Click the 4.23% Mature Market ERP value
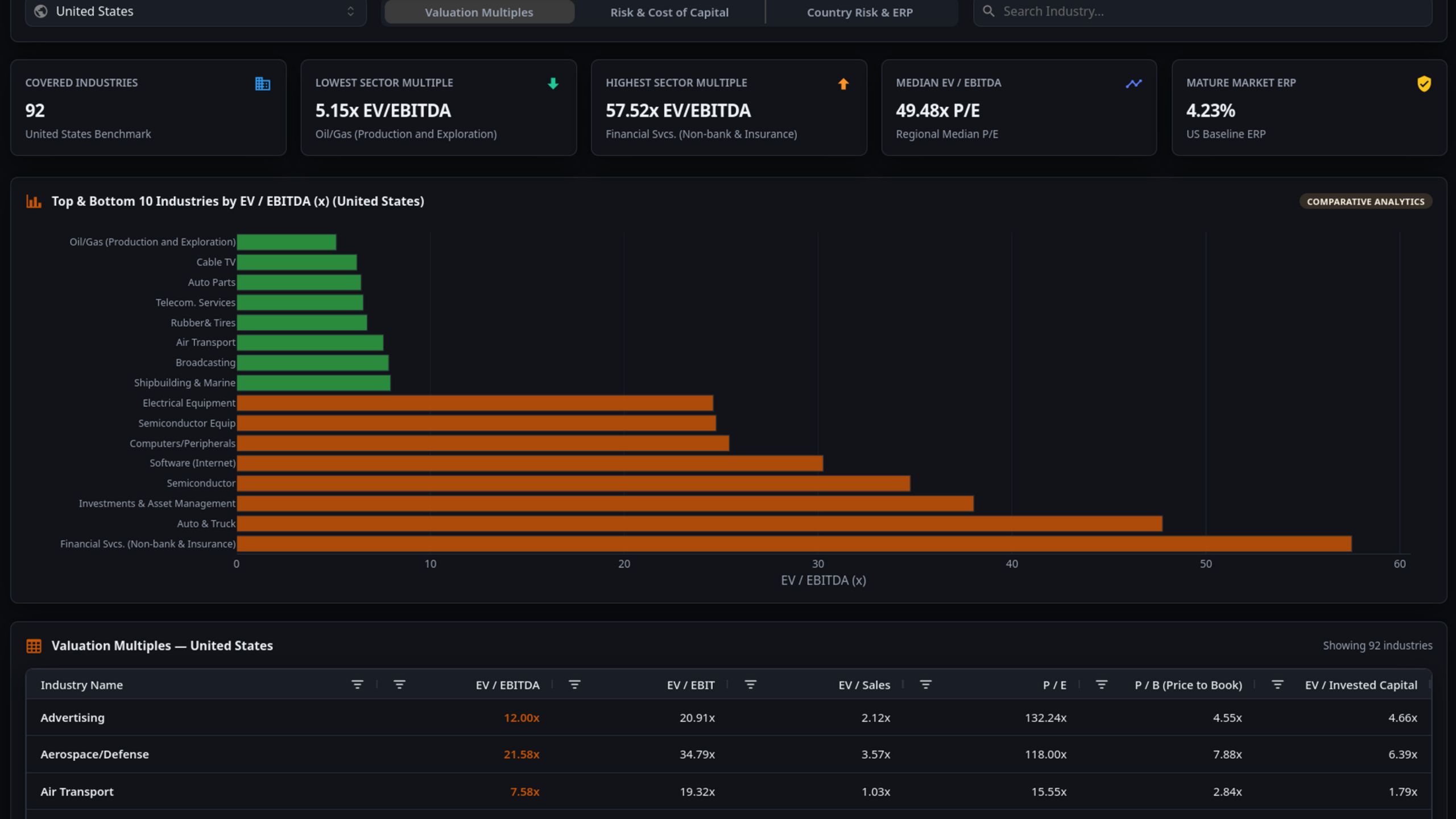The height and width of the screenshot is (819, 1456). [x=1210, y=110]
